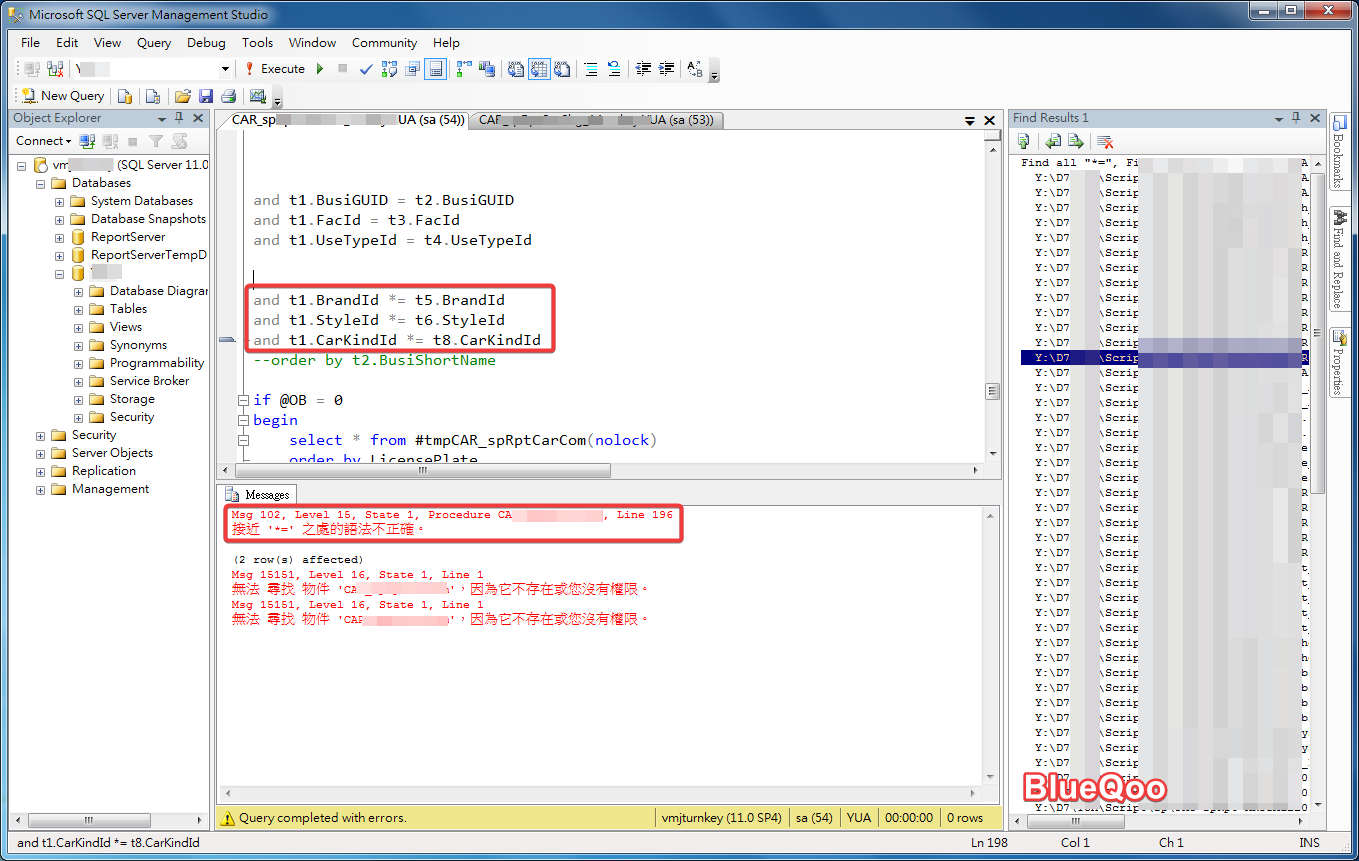Screen dimensions: 1359x861
Task: Click the Print icon in the toolbar
Action: [228, 96]
